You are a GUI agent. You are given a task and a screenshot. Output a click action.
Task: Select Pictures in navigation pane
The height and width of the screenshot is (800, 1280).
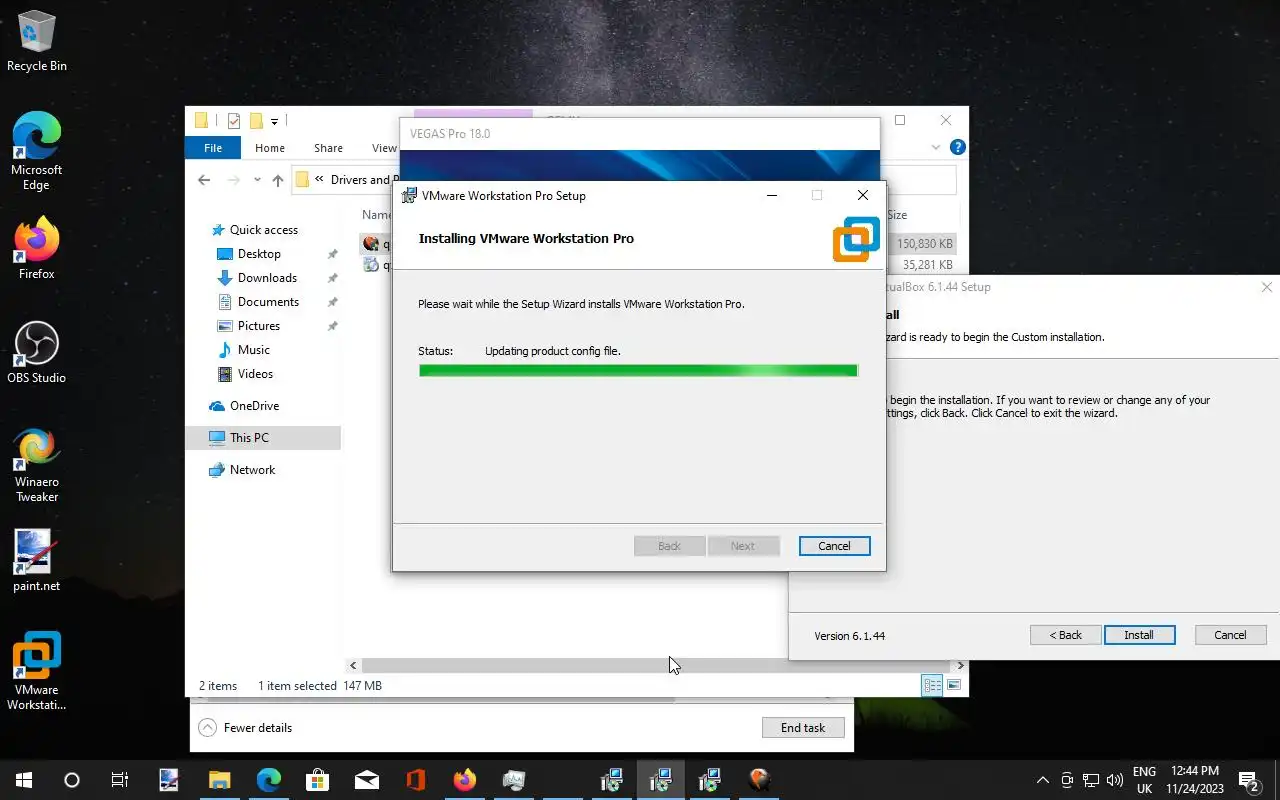(259, 326)
